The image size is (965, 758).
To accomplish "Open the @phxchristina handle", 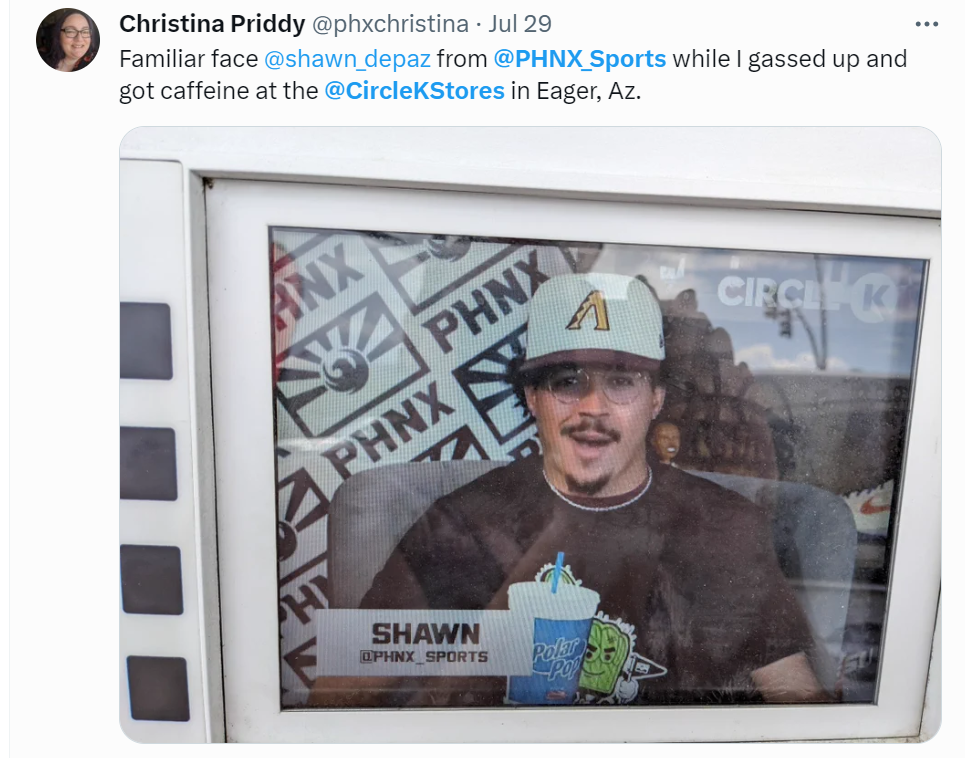I will (390, 24).
